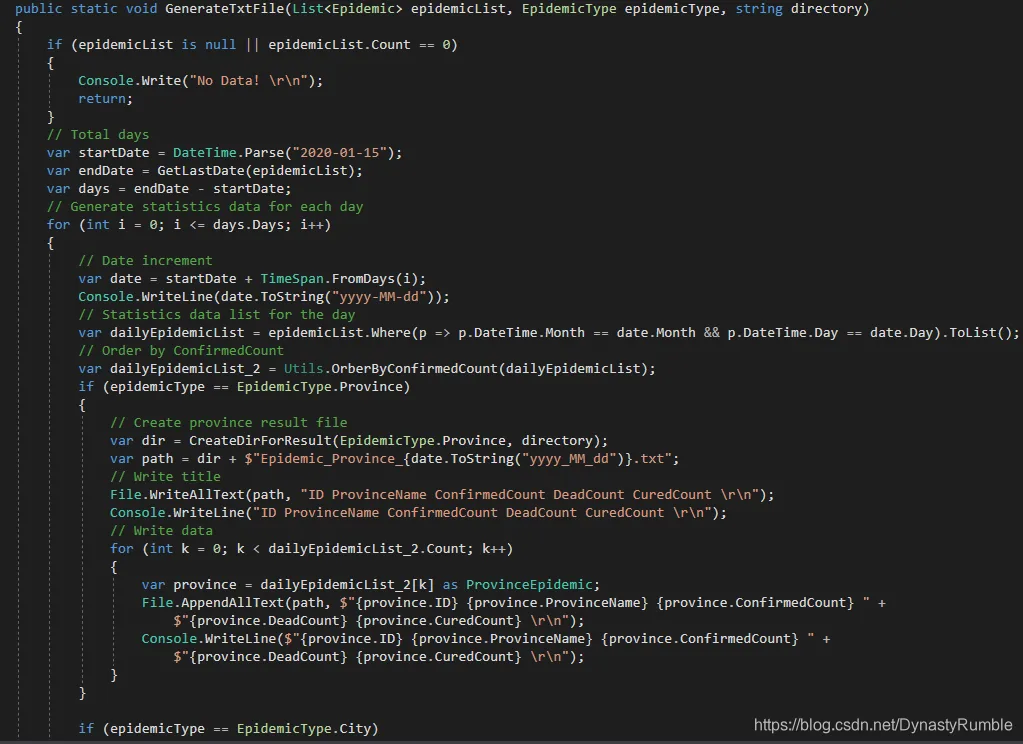Click the "var endDate" declaration
This screenshot has height=744, width=1023.
pyautogui.click(x=90, y=170)
